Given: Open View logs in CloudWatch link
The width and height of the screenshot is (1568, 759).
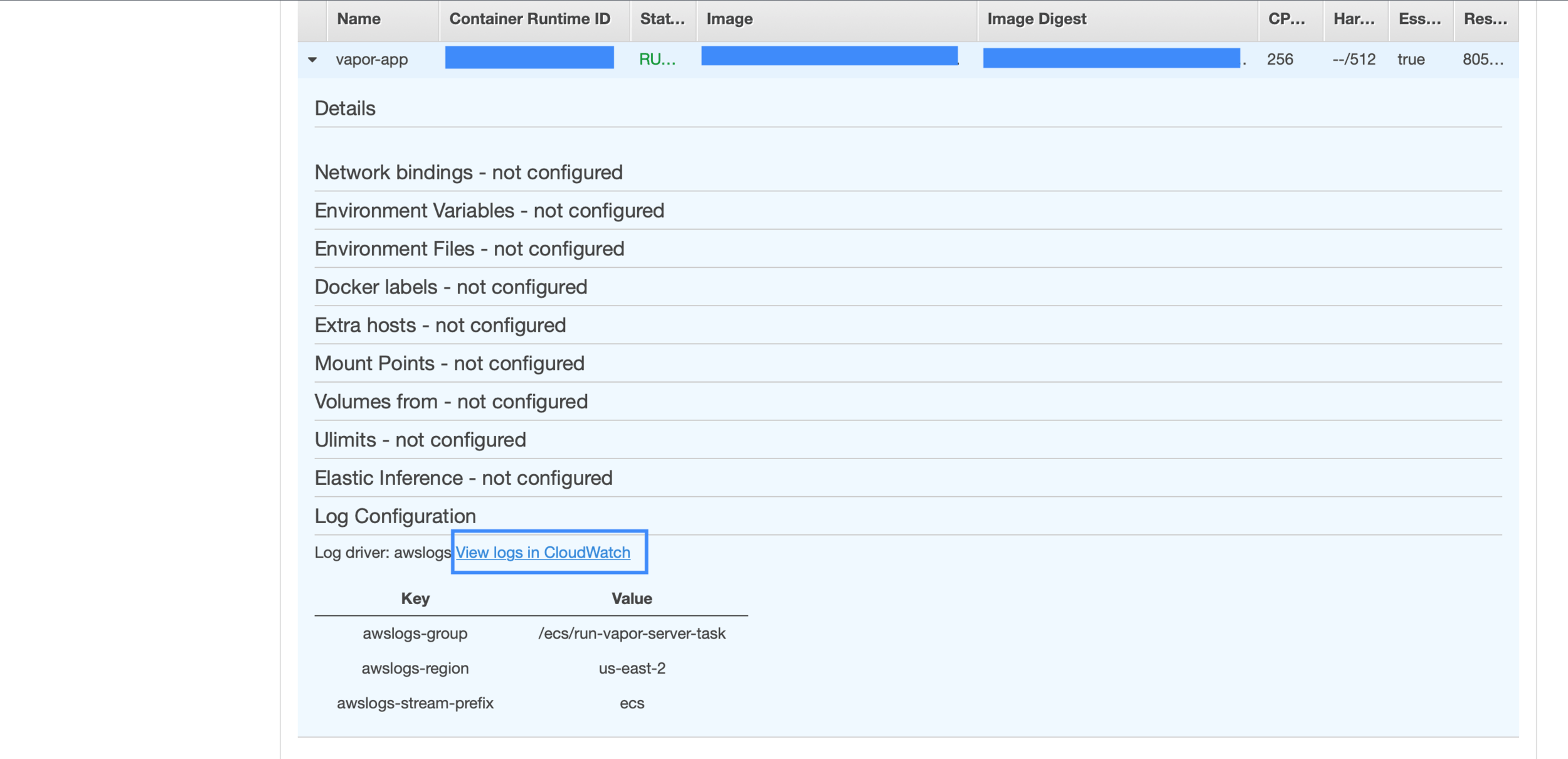Looking at the screenshot, I should [543, 552].
